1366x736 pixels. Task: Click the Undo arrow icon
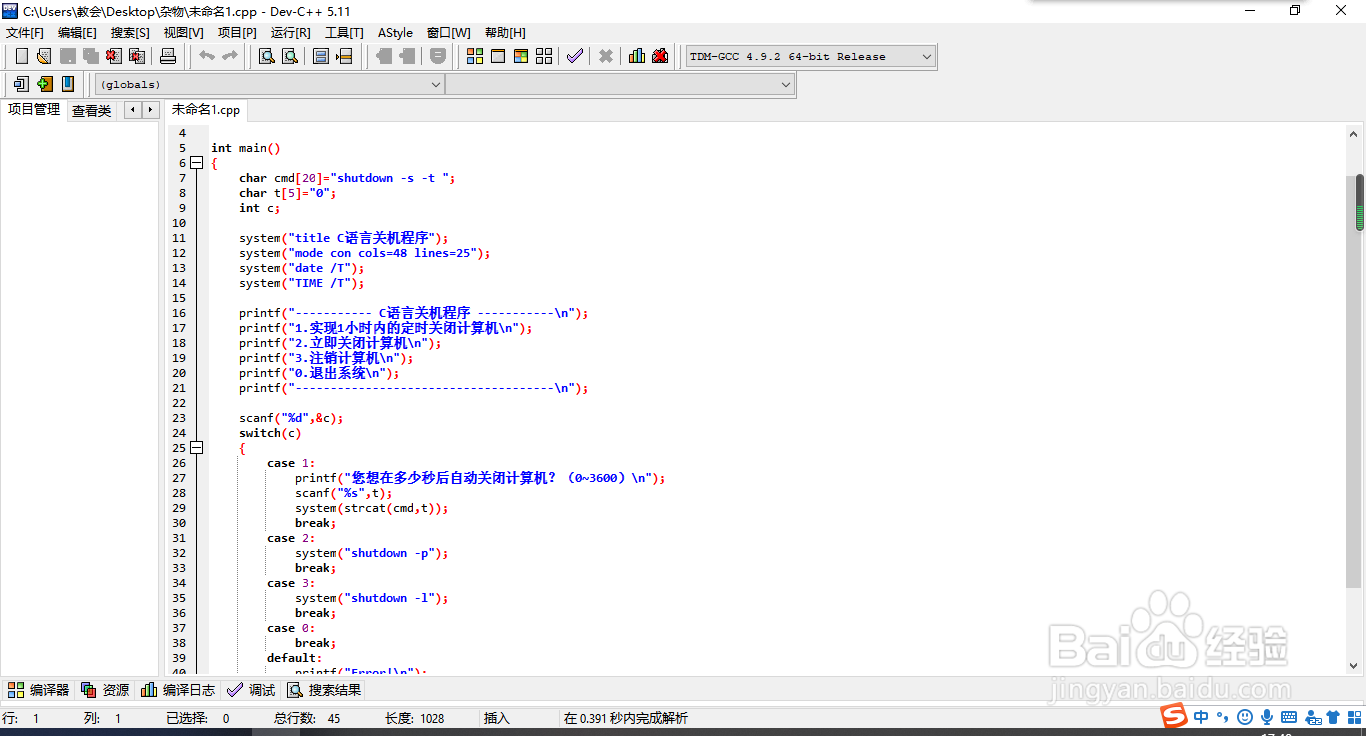pos(207,56)
